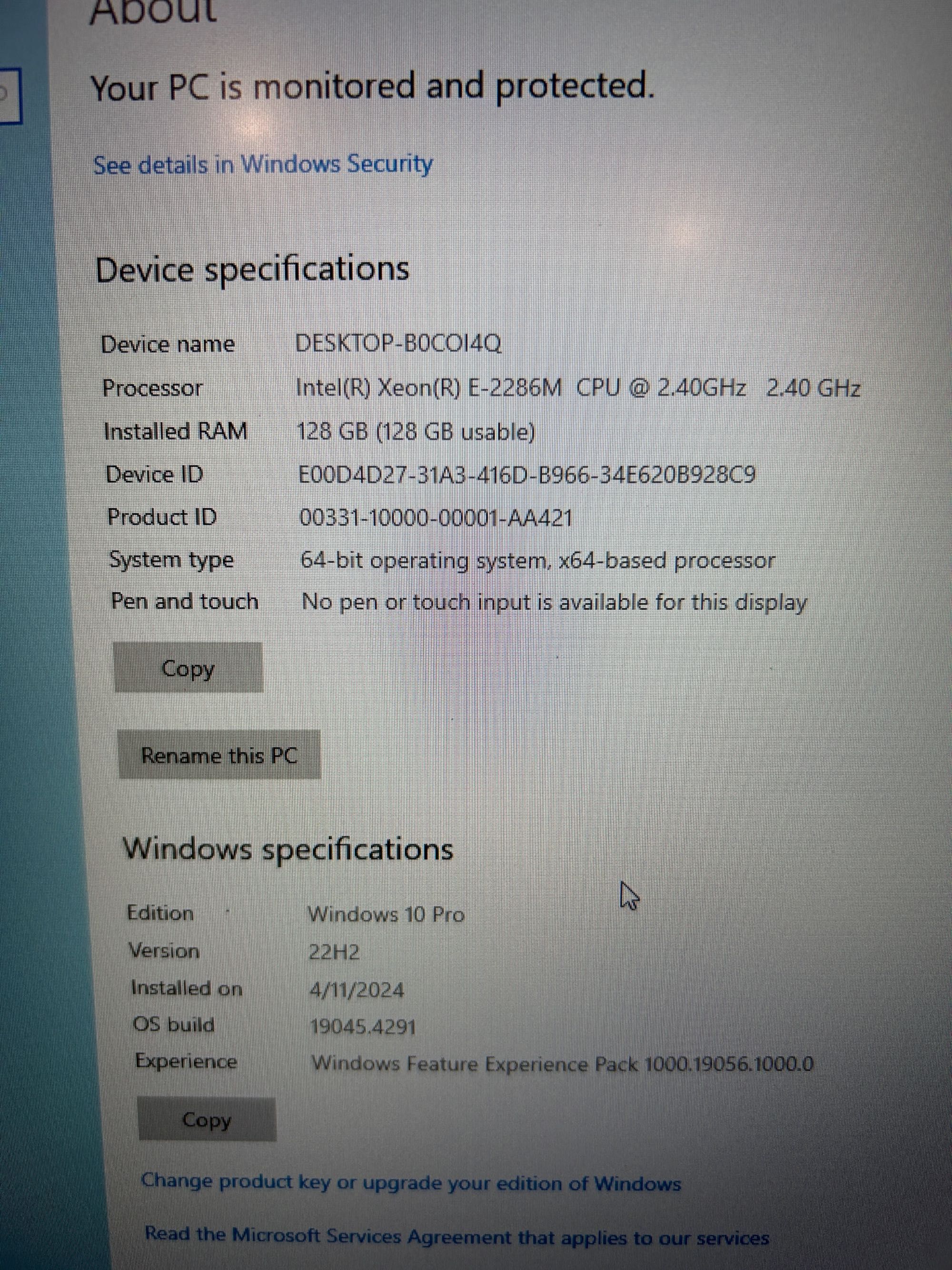Select system type value 64-bit operating system
This screenshot has width=952, height=1270.
click(x=538, y=560)
